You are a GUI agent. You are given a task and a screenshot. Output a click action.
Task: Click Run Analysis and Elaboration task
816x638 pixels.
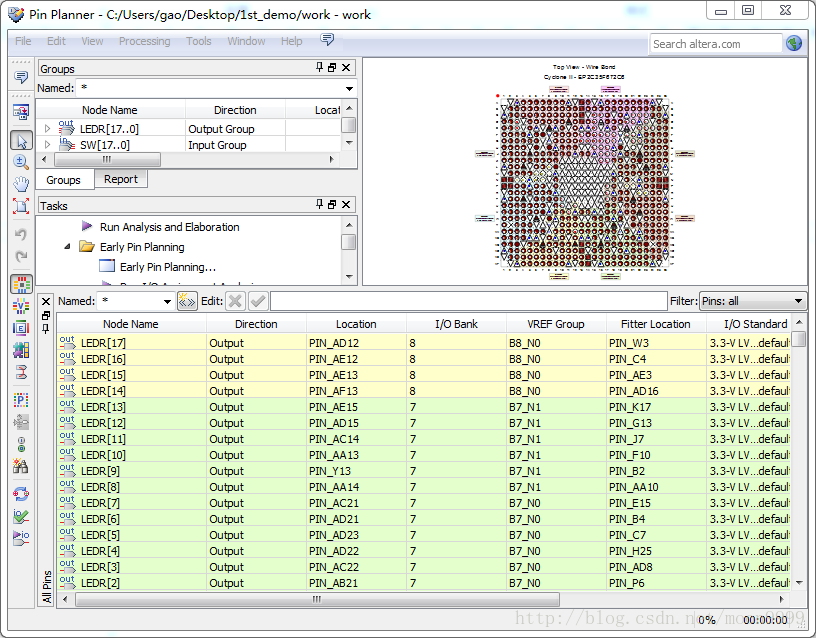tap(169, 227)
